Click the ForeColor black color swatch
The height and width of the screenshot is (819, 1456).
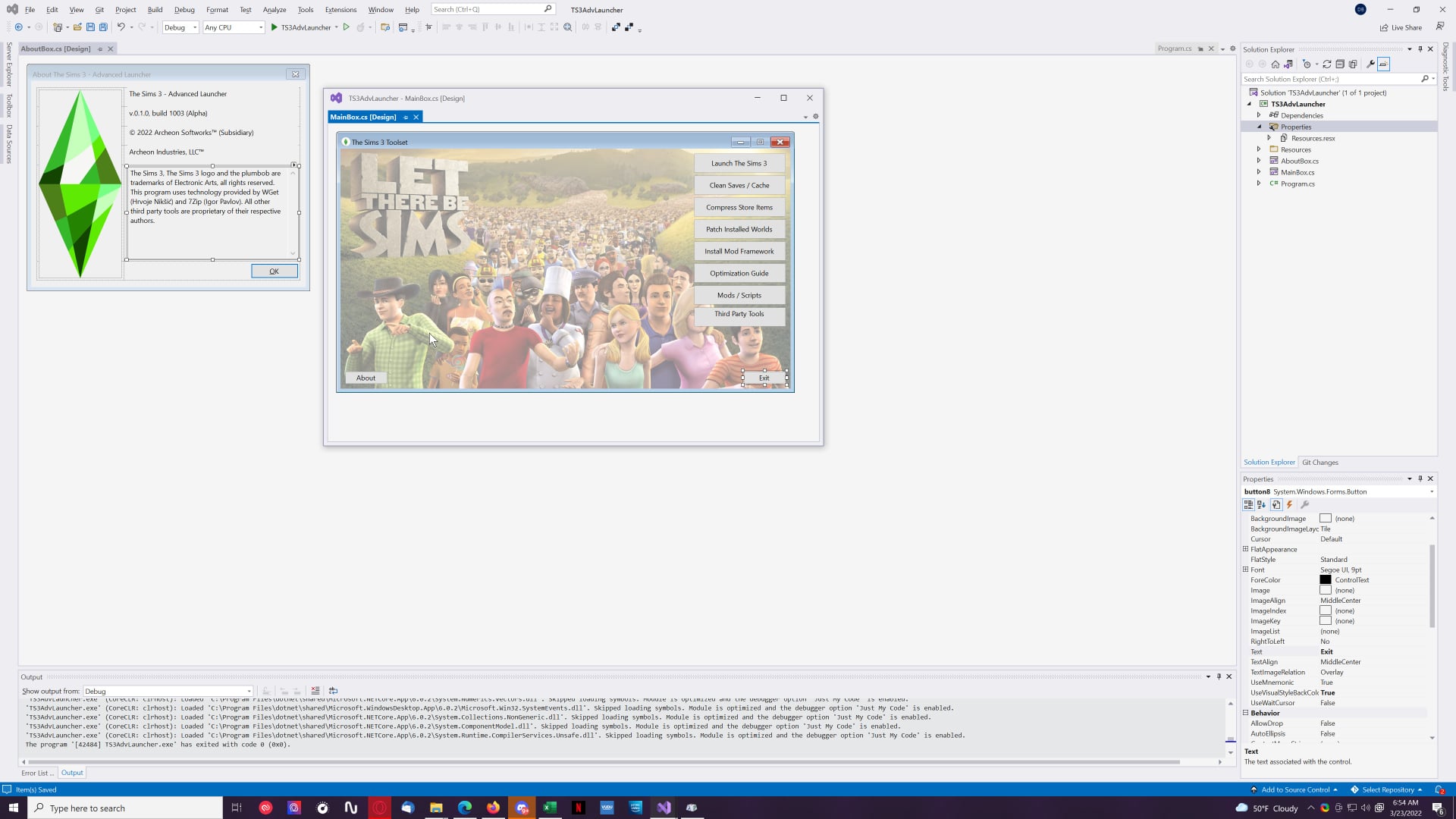pyautogui.click(x=1325, y=580)
